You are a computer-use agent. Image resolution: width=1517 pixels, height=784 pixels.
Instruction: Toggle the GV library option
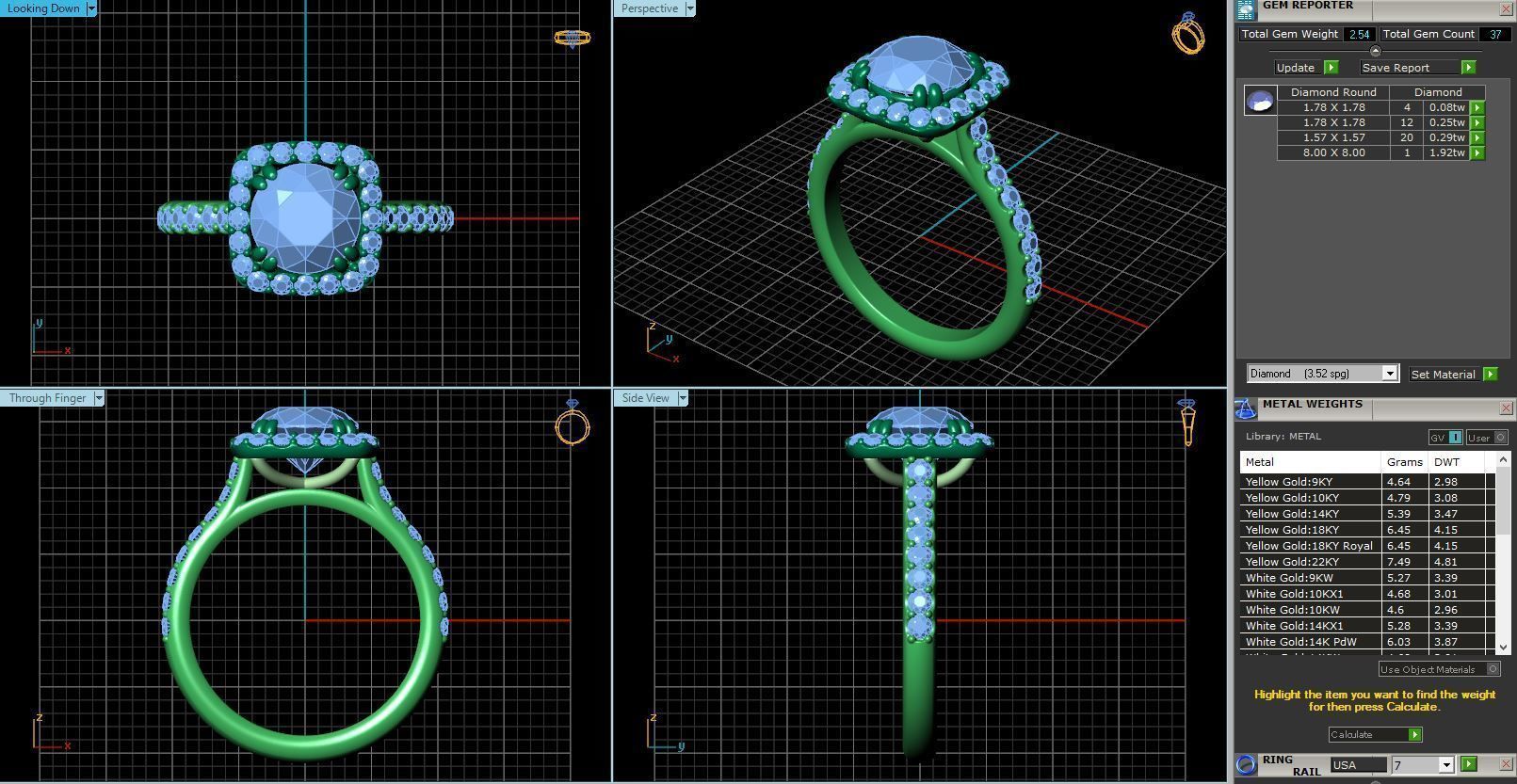click(1445, 437)
